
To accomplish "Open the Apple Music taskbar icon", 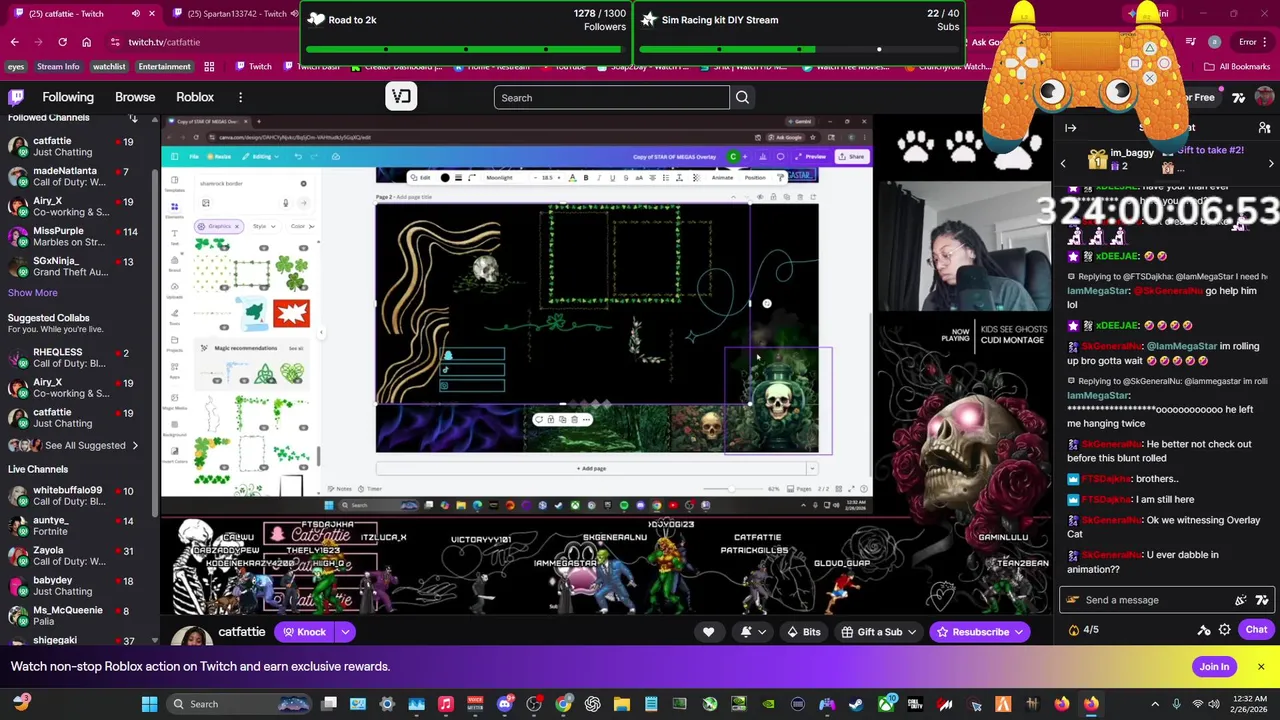I will coord(446,704).
